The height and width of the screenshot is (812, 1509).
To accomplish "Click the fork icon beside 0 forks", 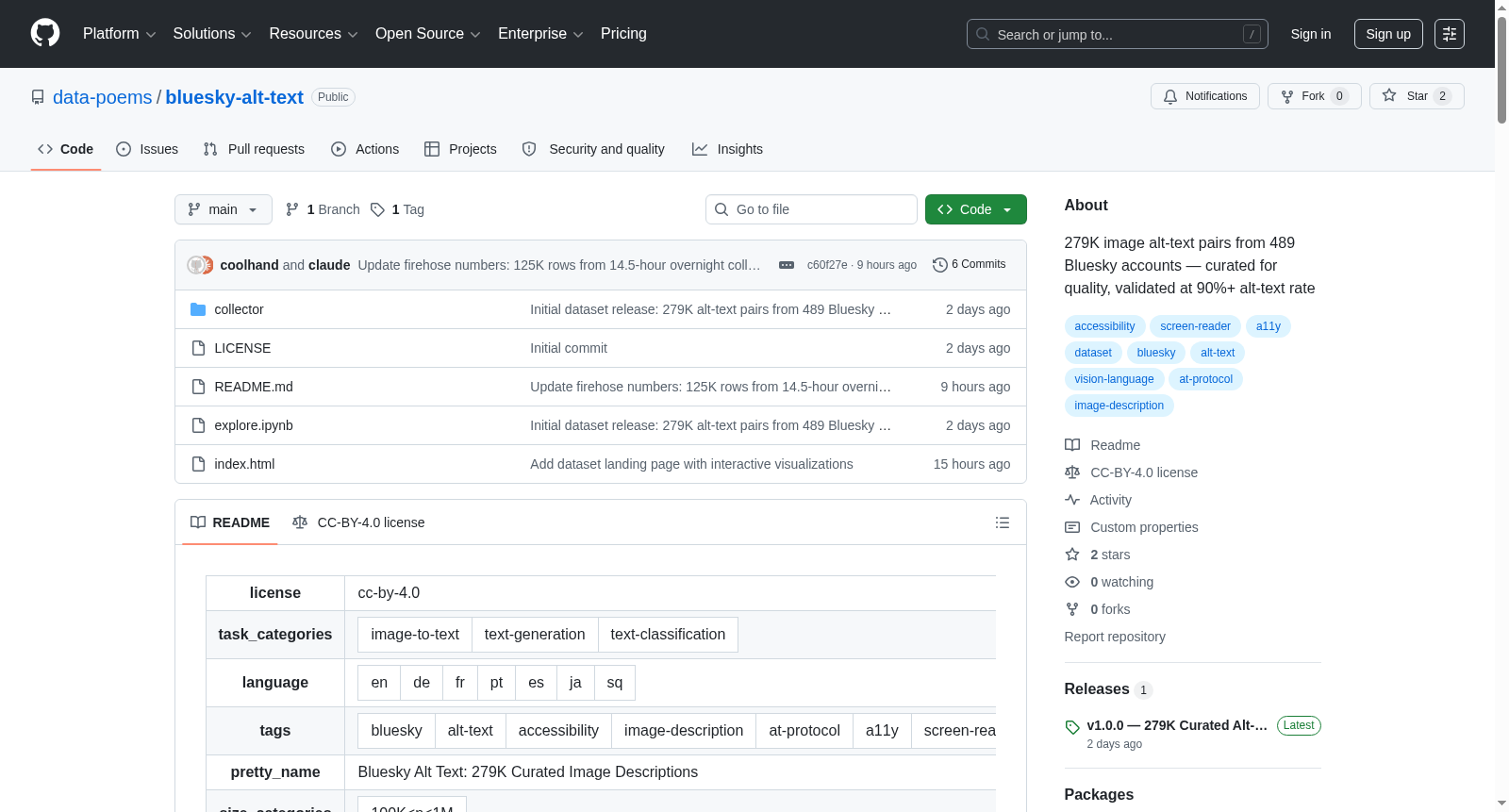I will [x=1072, y=609].
